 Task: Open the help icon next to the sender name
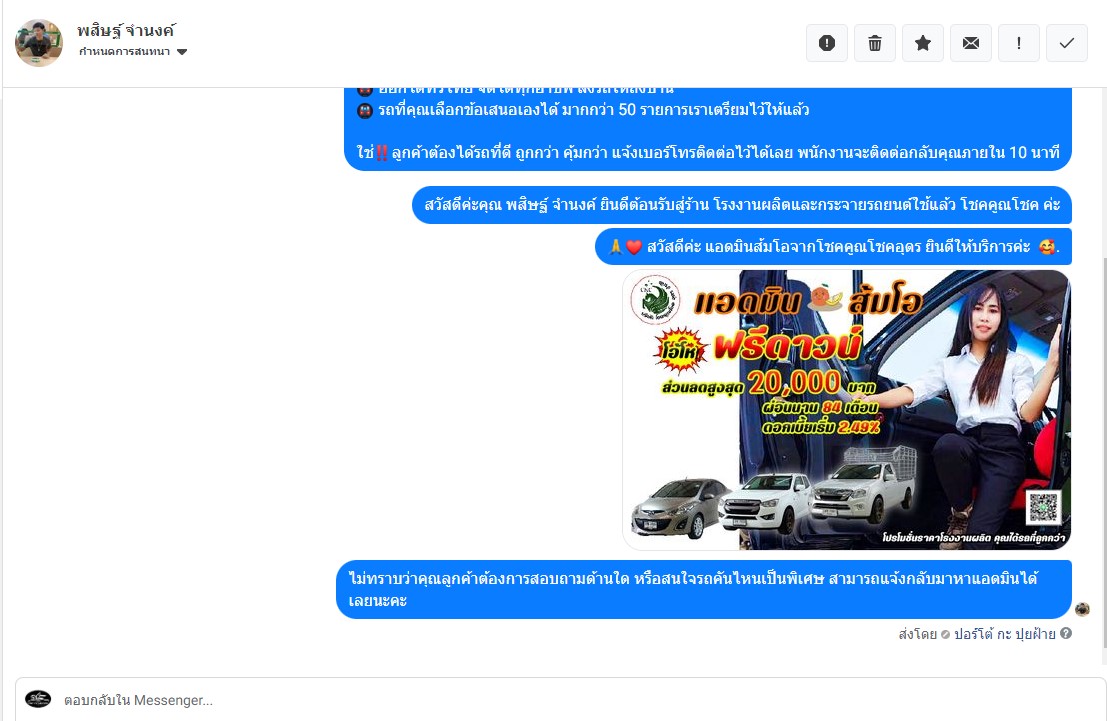coord(1065,633)
